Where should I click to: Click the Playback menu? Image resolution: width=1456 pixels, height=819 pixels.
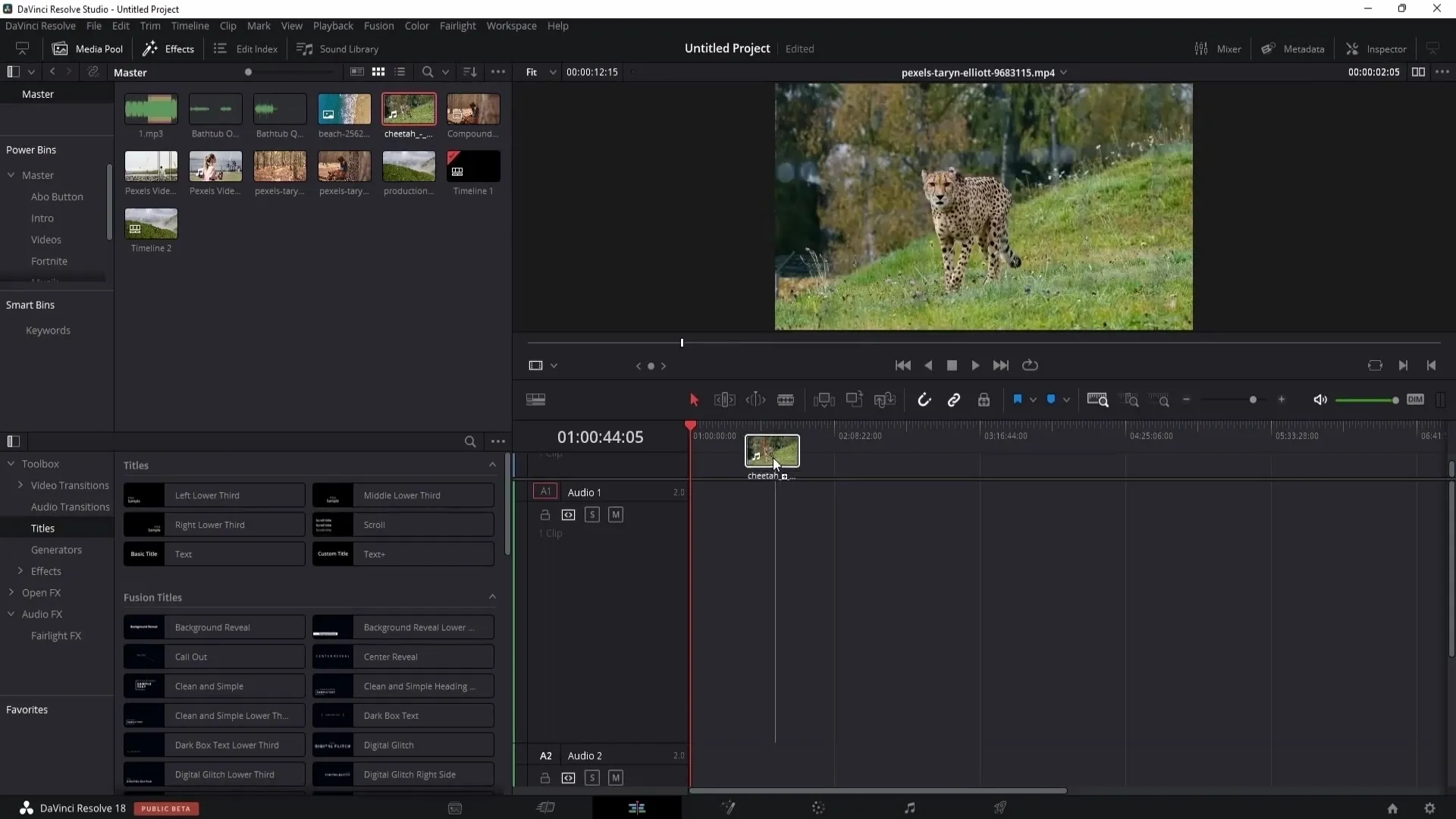click(333, 26)
